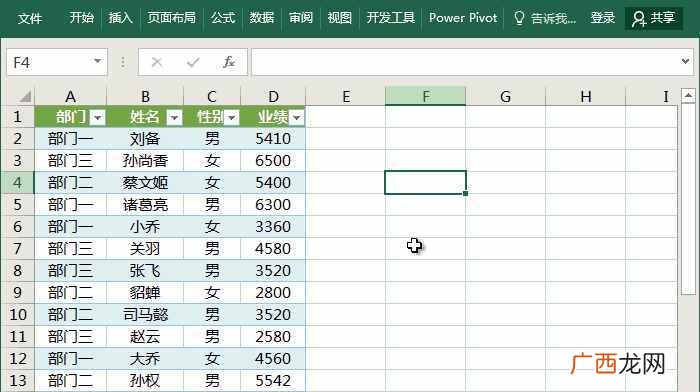Screen dimensions: 700x392
Task: Expand the formula bar with the chevron
Action: point(685,61)
